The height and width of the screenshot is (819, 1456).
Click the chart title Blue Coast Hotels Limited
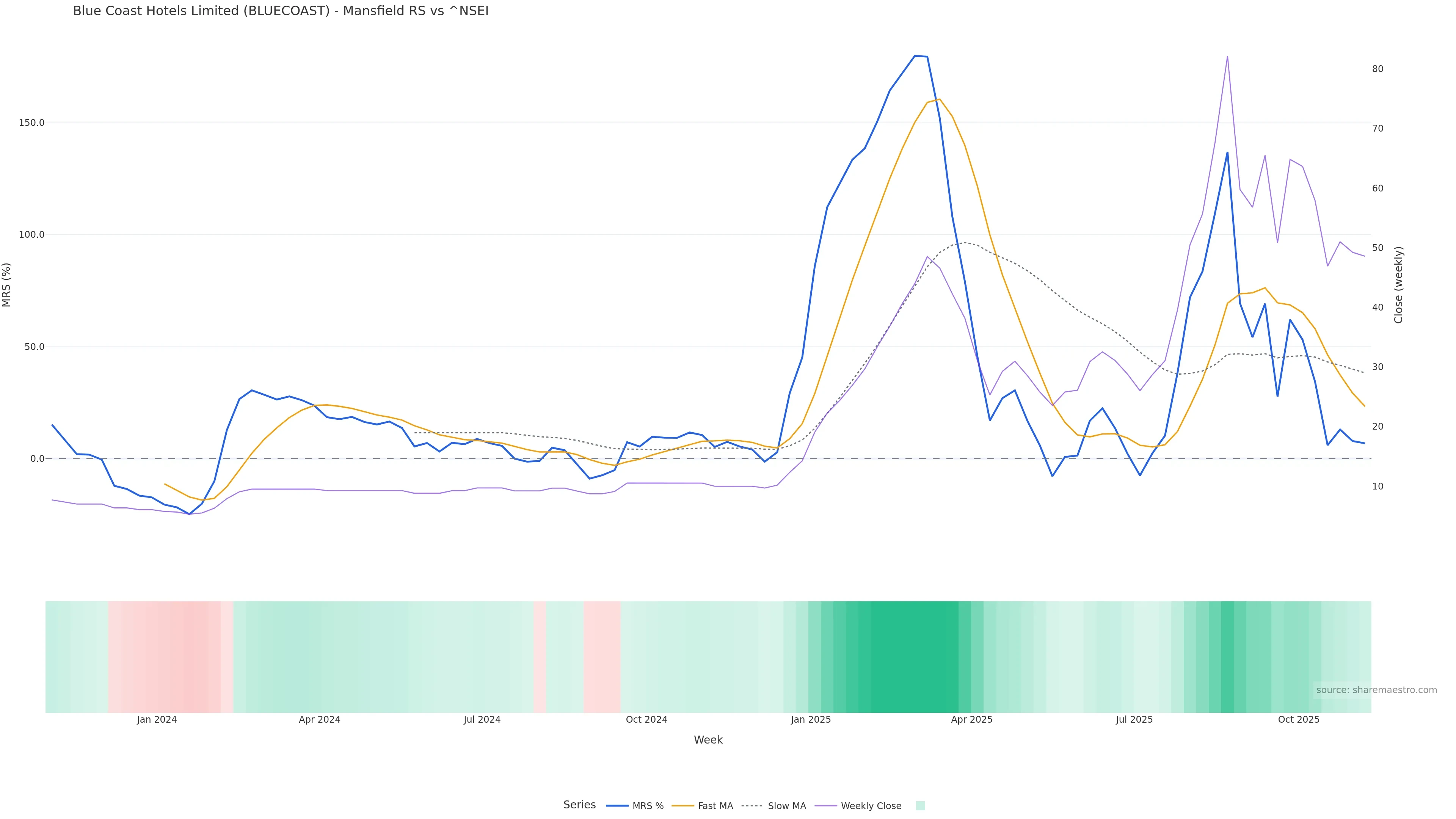pos(280,11)
